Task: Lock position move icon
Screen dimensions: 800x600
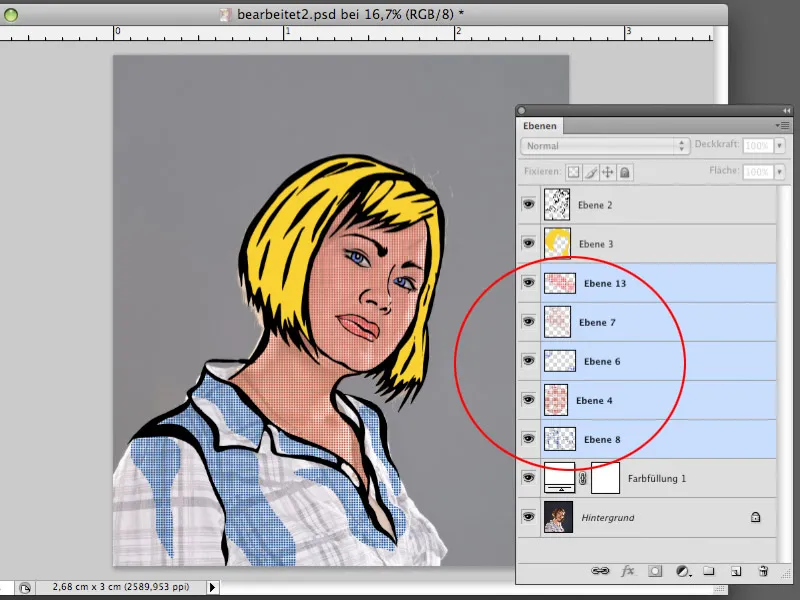Action: [x=608, y=172]
